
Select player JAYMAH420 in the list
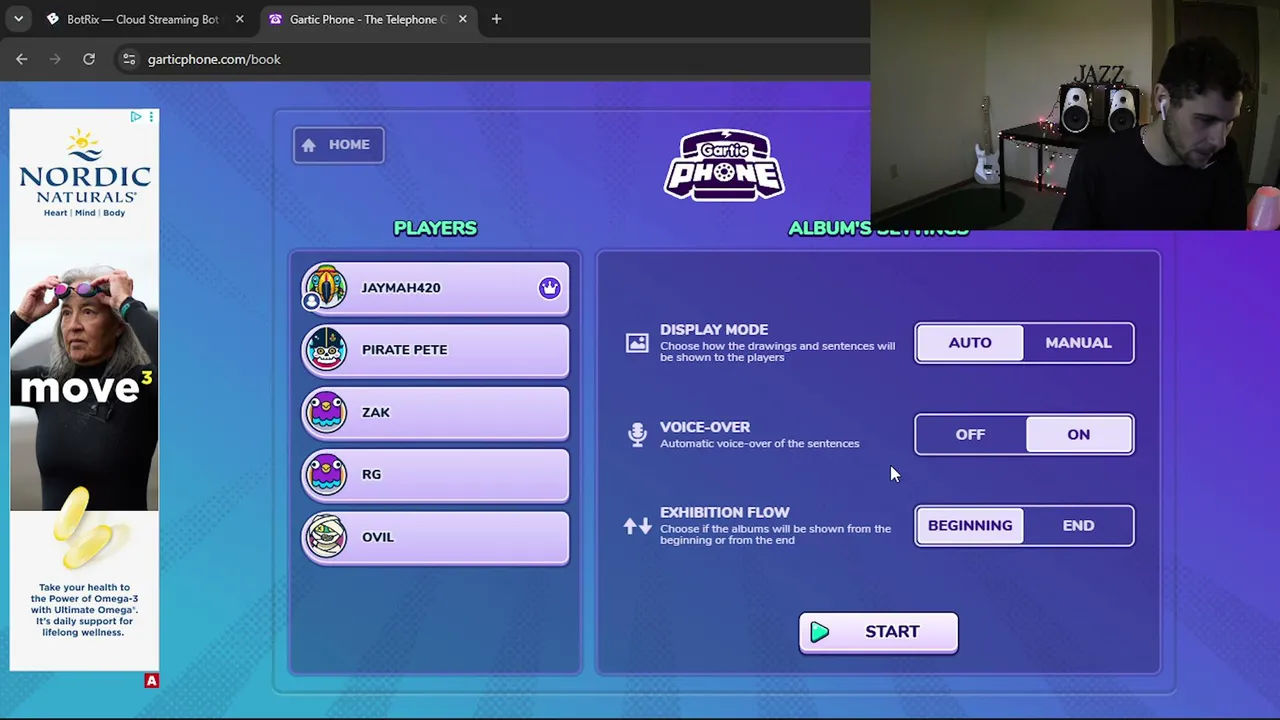(x=436, y=288)
